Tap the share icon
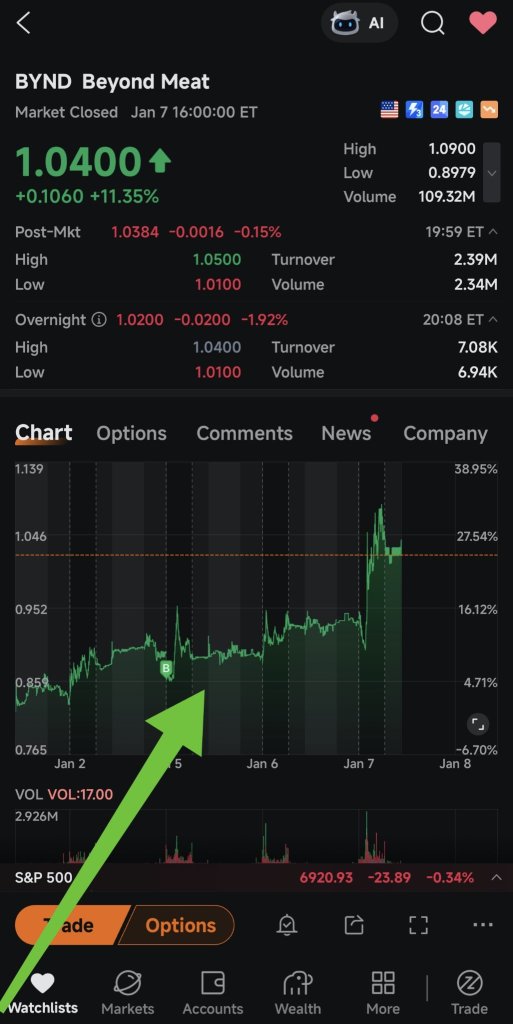The width and height of the screenshot is (513, 1024). click(x=353, y=925)
